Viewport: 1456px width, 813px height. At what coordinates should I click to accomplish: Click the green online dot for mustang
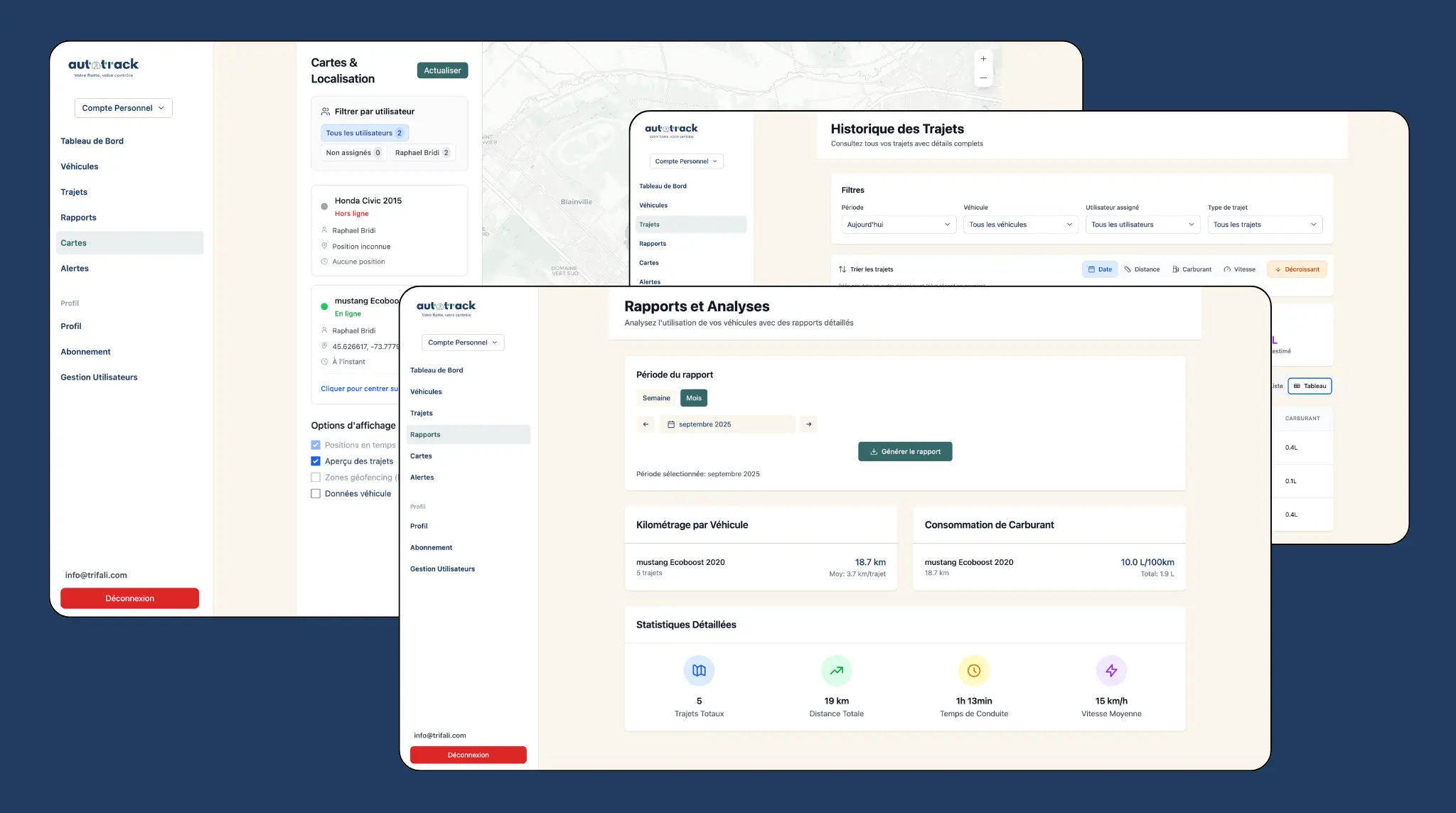324,307
